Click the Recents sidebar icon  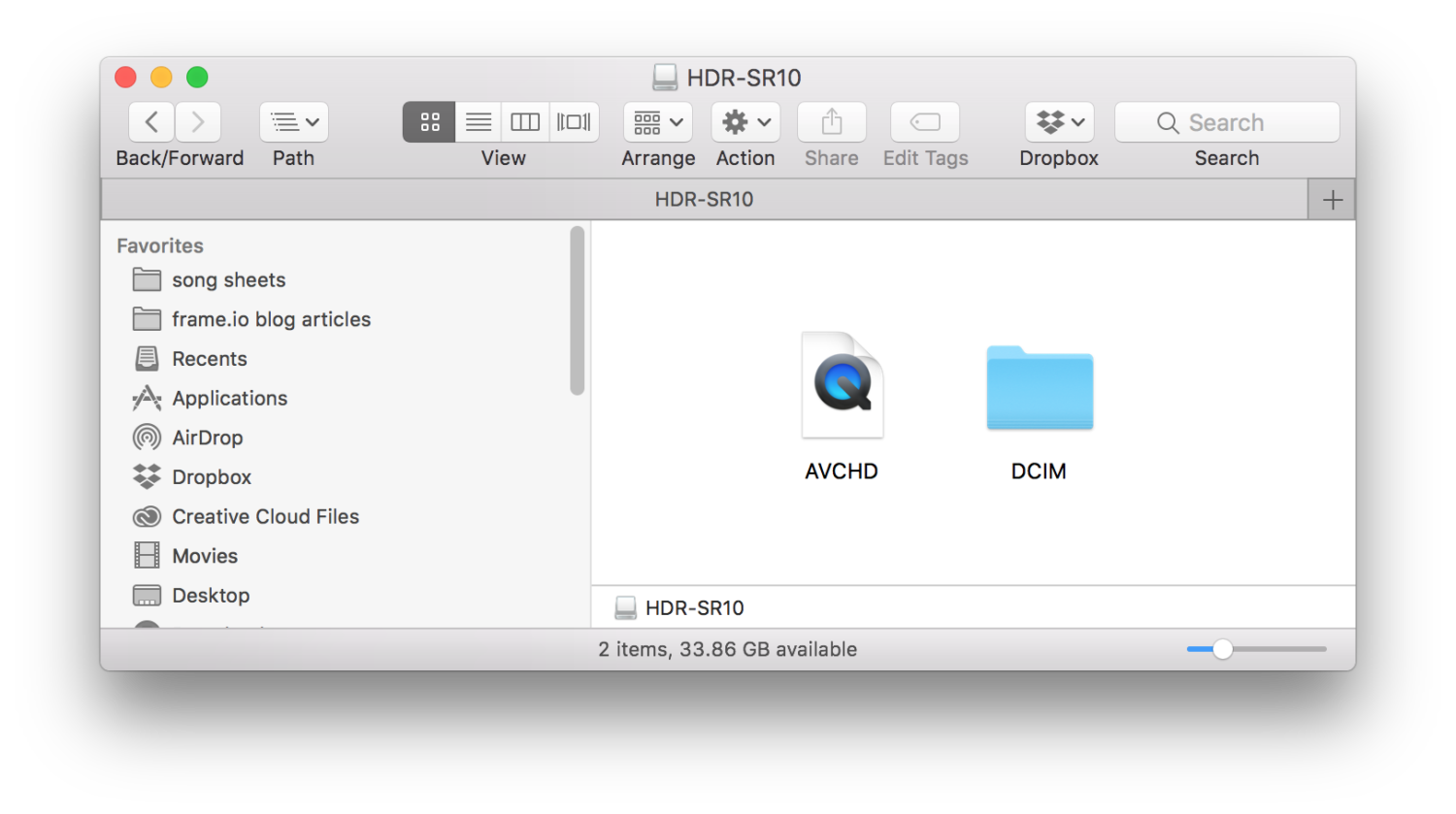tap(147, 359)
